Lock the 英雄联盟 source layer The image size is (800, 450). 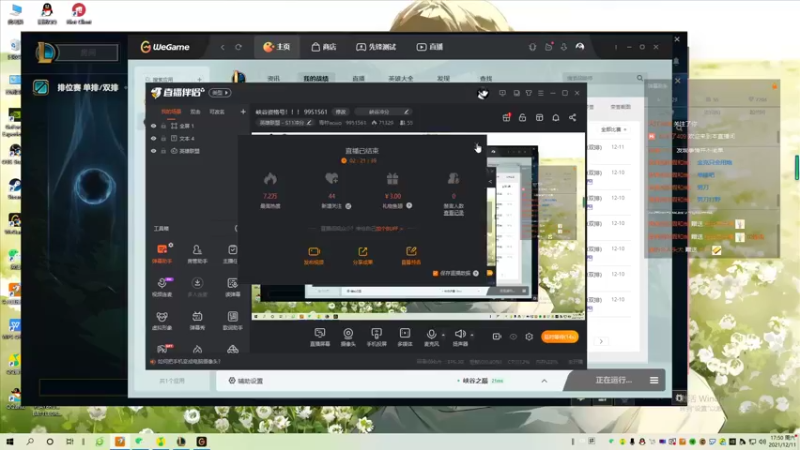point(163,151)
